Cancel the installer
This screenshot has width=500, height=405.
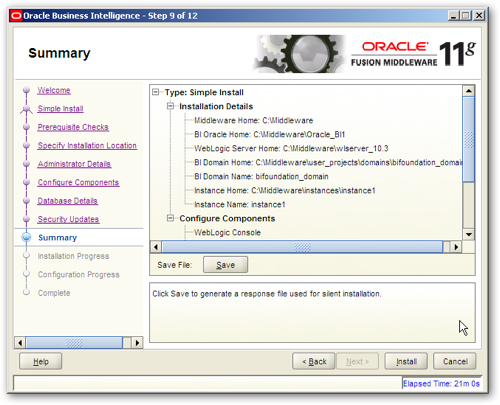point(455,361)
